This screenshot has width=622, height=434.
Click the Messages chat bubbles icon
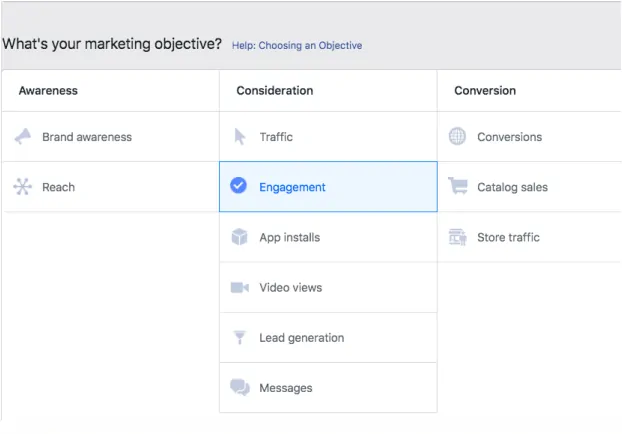coord(240,387)
